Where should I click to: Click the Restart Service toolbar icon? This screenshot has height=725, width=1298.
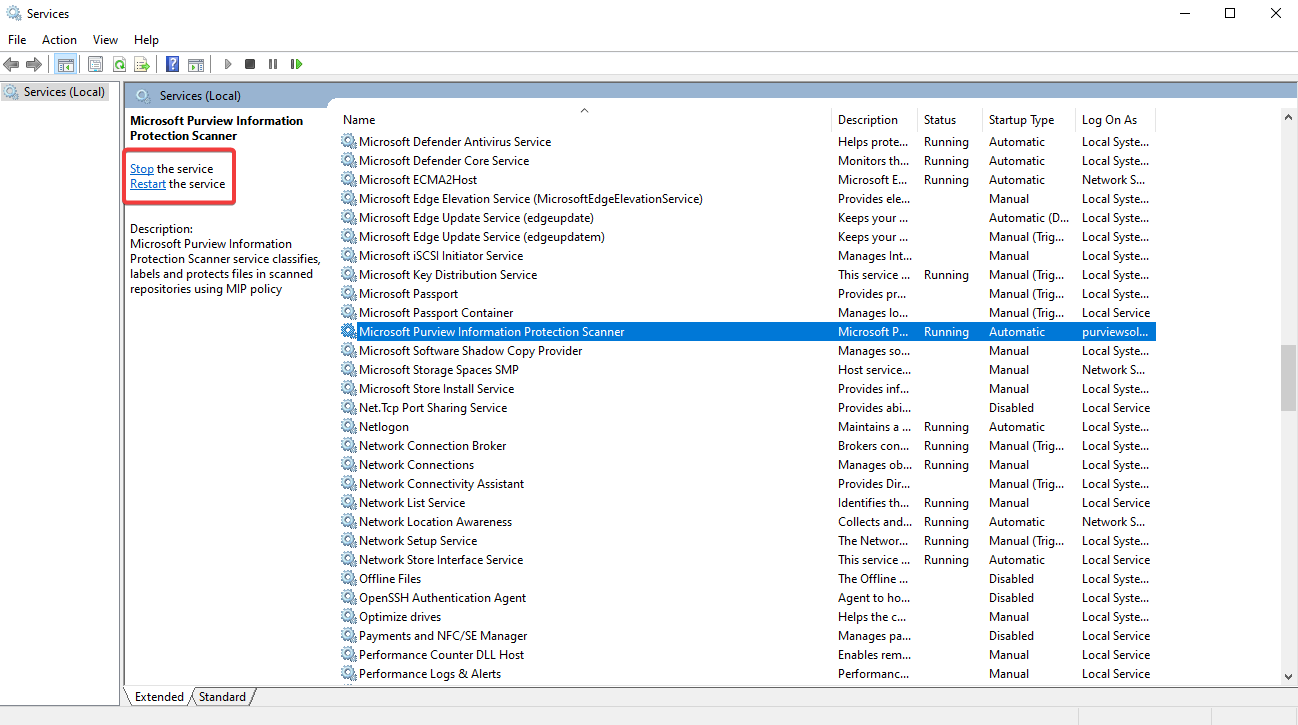tap(296, 64)
